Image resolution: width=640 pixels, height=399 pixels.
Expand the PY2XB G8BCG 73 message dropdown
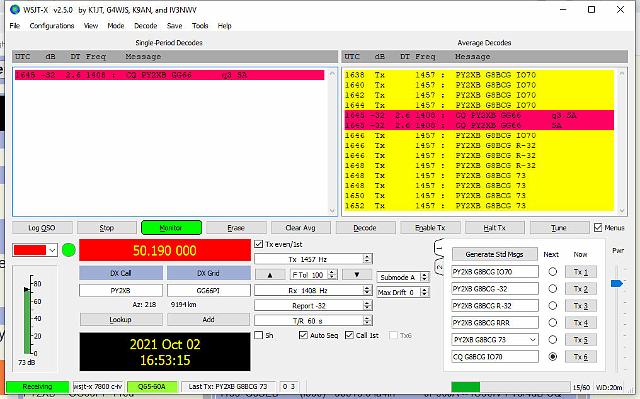pyautogui.click(x=532, y=339)
